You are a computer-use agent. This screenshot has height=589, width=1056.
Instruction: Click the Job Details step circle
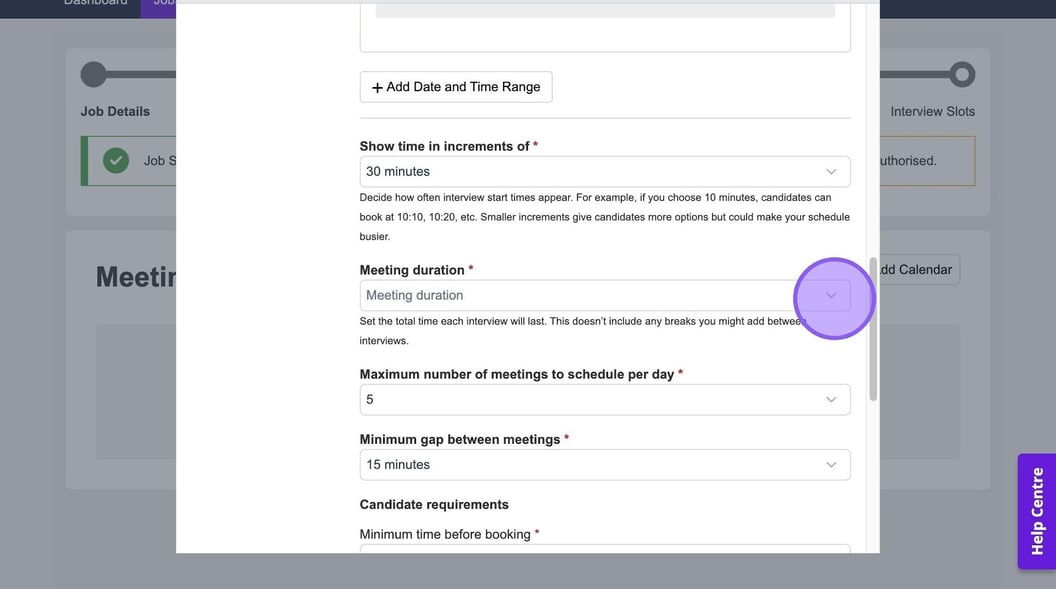tap(93, 74)
